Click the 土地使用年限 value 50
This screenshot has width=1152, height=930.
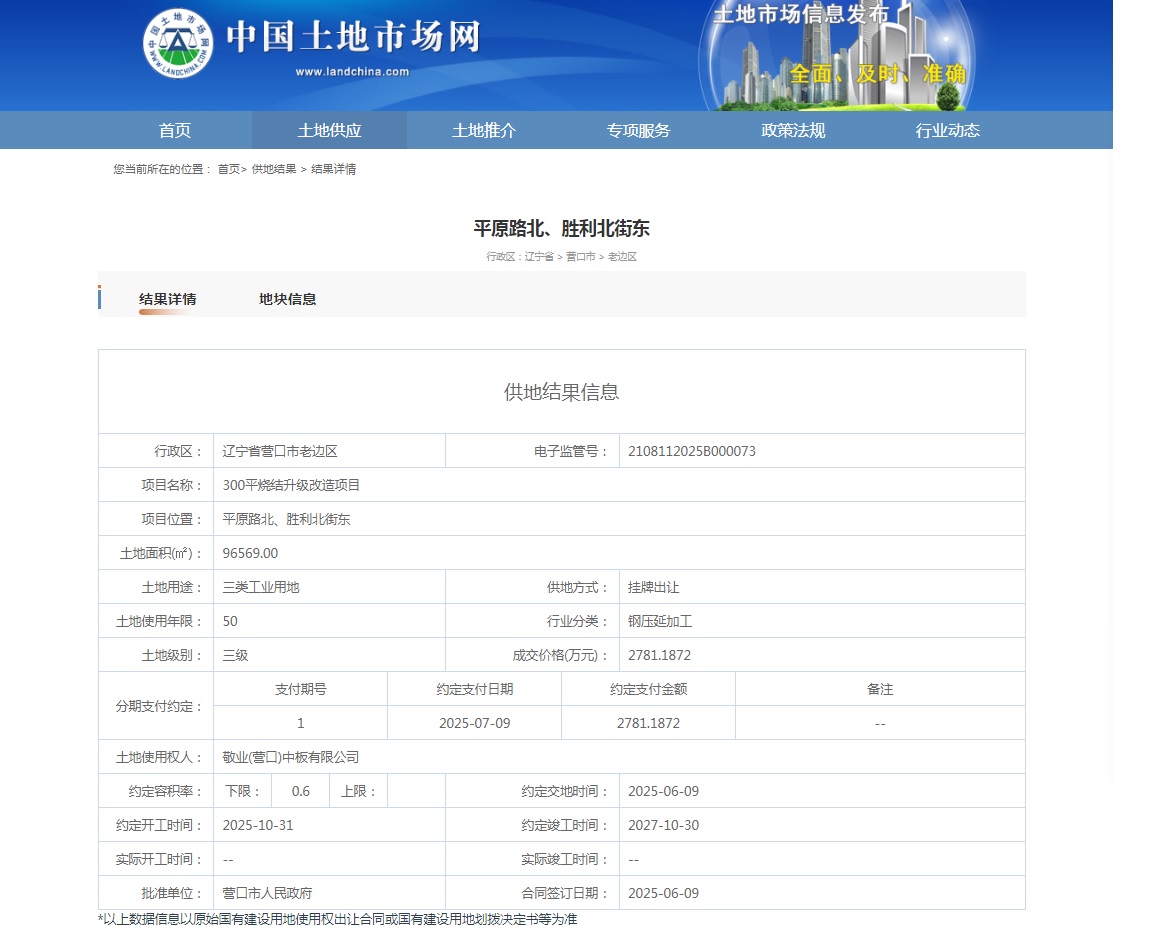pos(230,621)
